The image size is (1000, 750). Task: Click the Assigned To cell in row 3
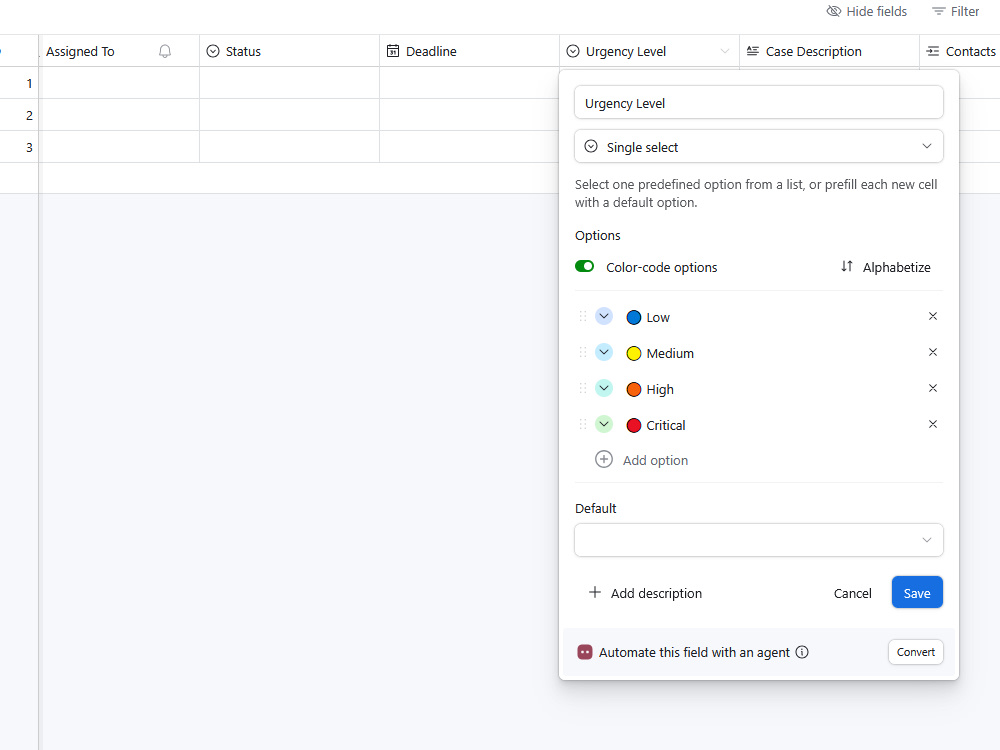119,147
